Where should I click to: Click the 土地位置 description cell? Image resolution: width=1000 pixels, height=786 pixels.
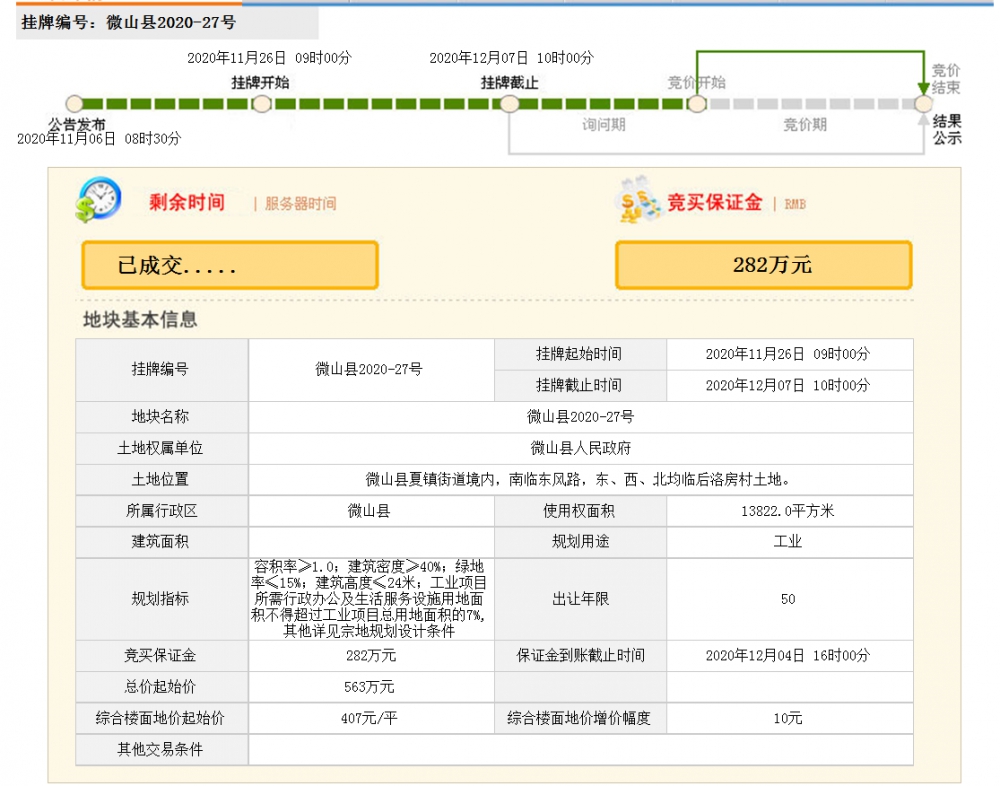[580, 479]
